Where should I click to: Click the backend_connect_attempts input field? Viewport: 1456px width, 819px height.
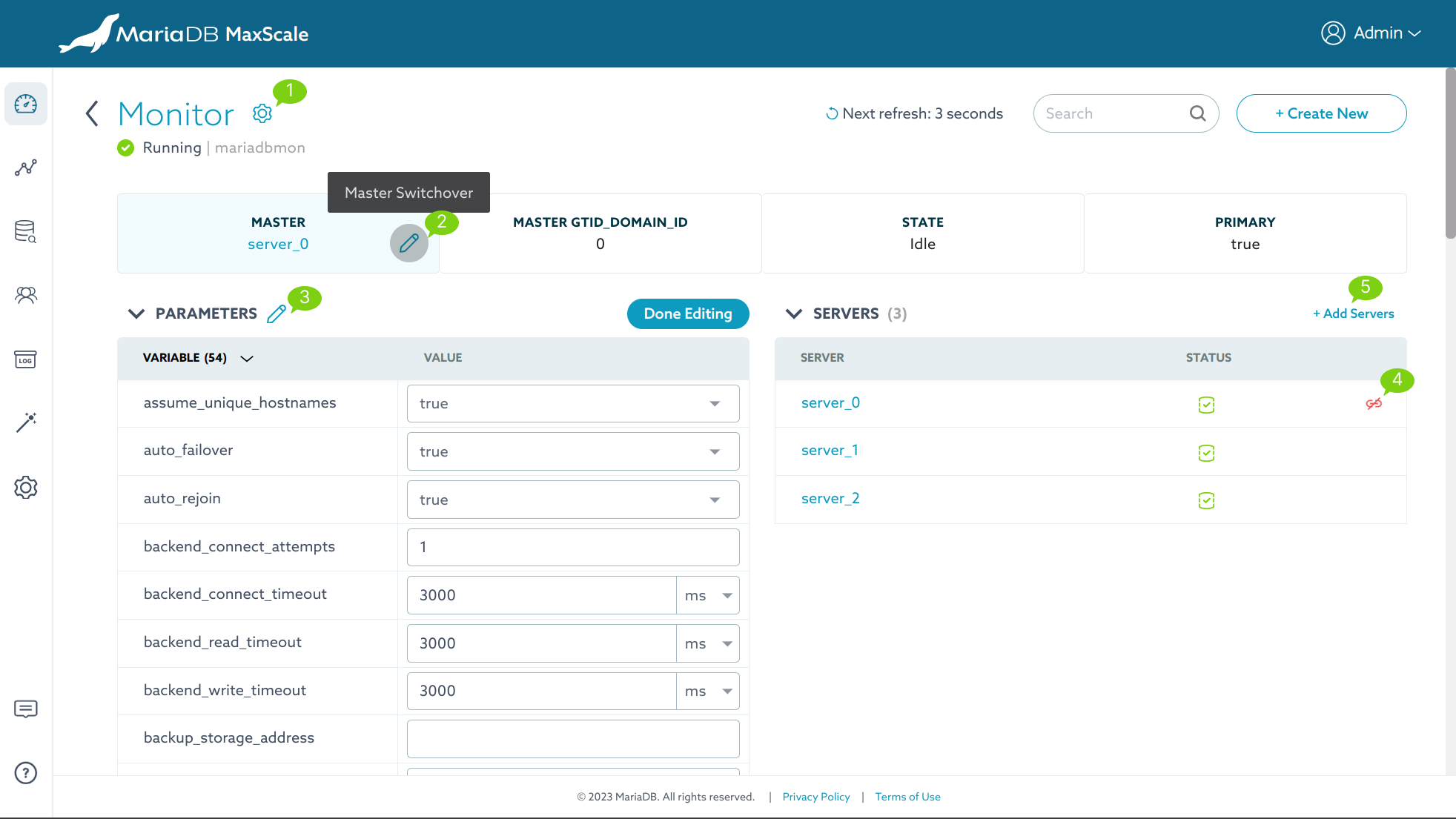573,548
